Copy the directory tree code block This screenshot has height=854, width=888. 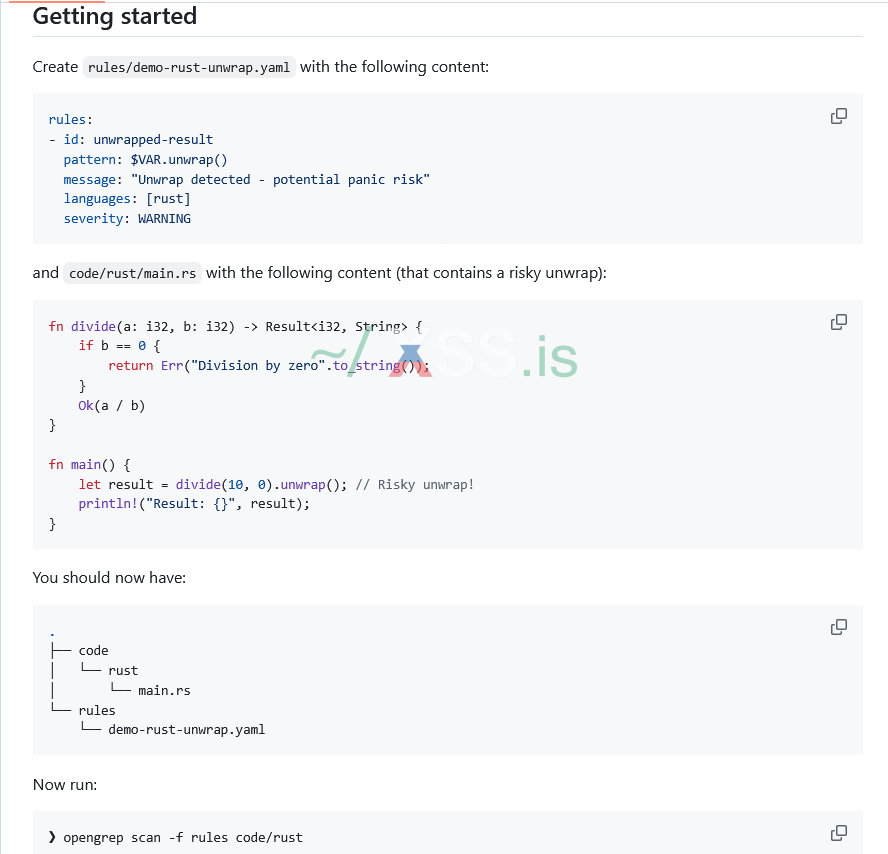point(839,627)
